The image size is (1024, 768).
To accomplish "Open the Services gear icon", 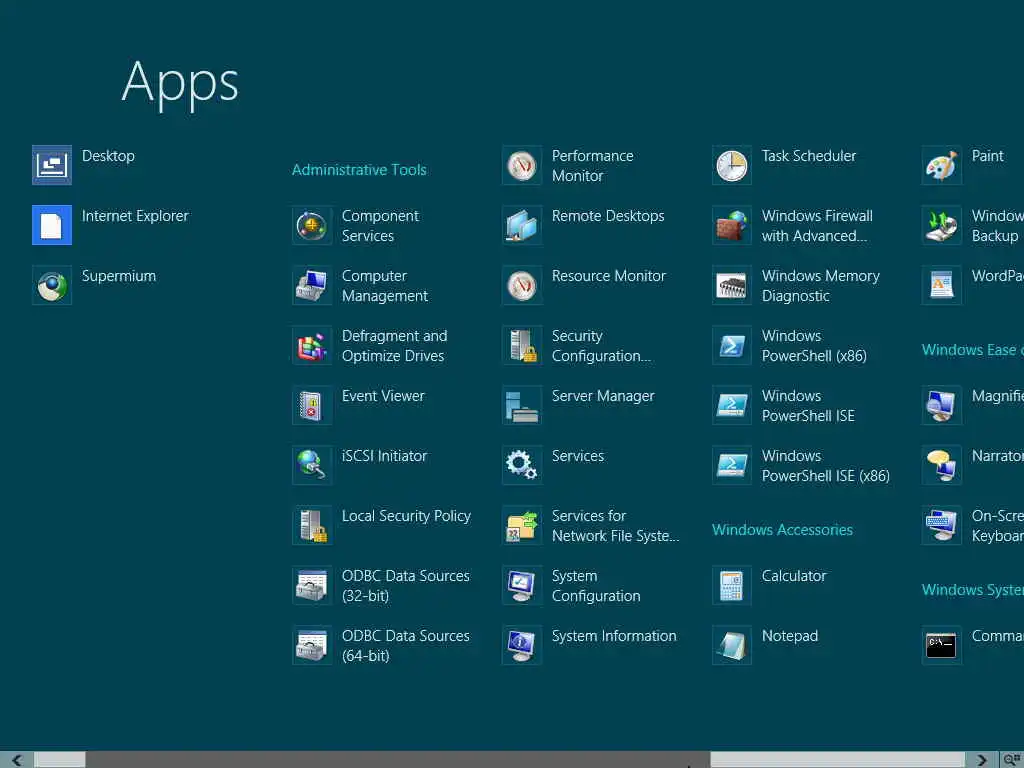I will [522, 466].
